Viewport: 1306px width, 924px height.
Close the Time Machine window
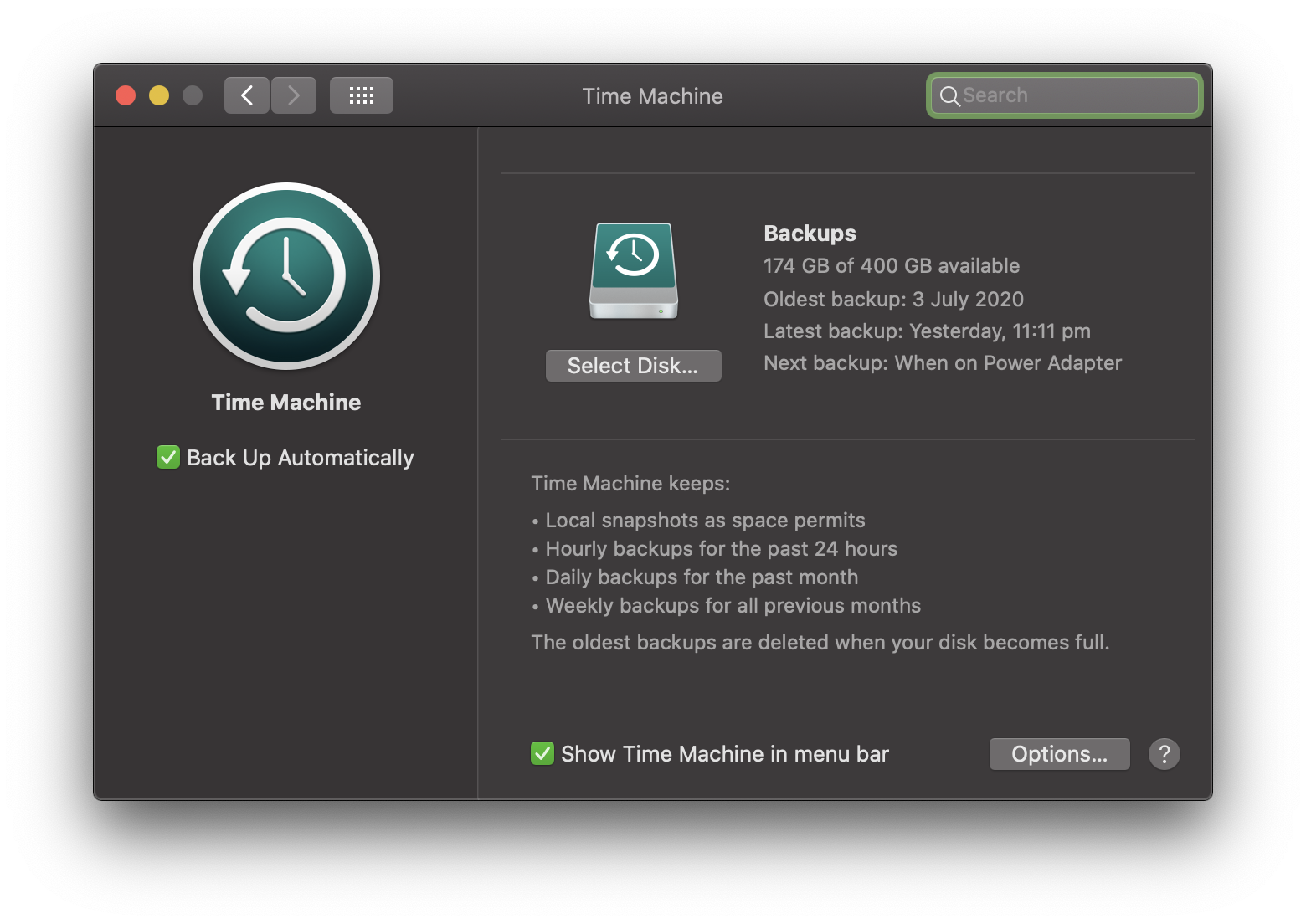(126, 95)
